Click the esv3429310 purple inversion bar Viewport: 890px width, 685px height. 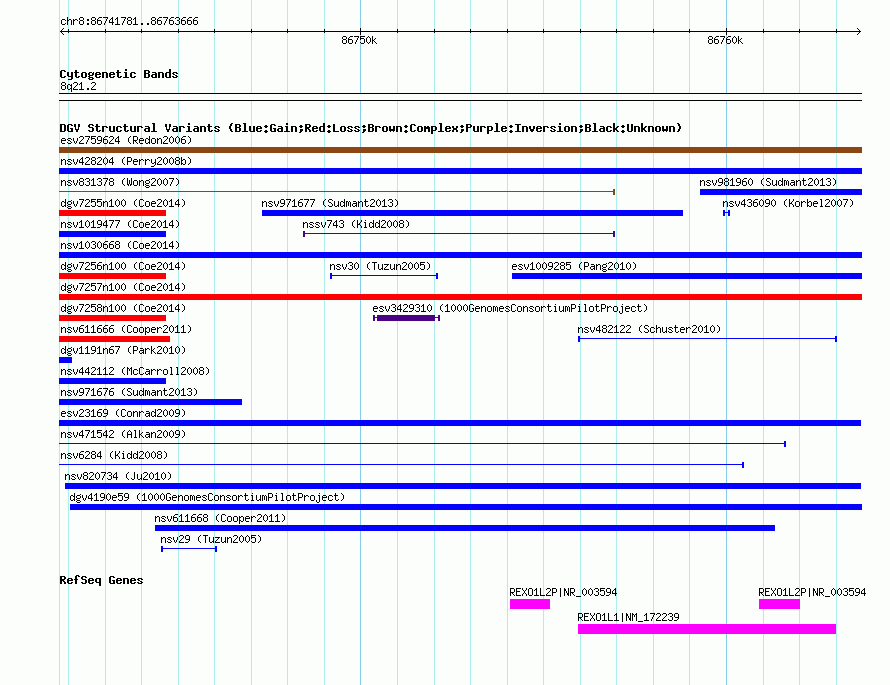coord(406,318)
